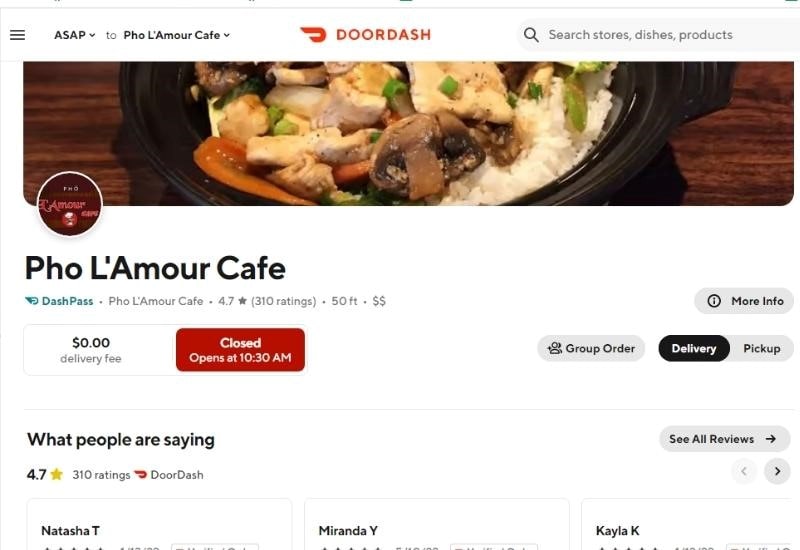Open the hamburger navigation menu
This screenshot has width=800, height=550.
pos(17,35)
